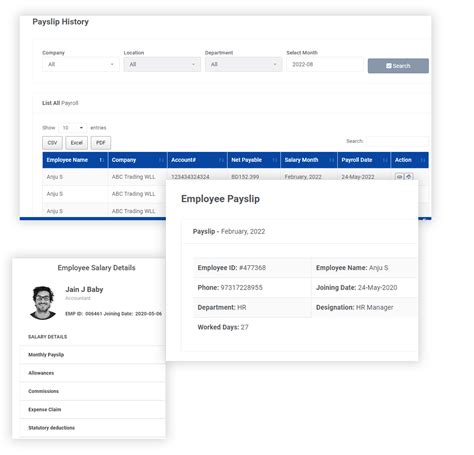This screenshot has width=474, height=455.
Task: Export the payroll list as CSV
Action: [x=52, y=143]
